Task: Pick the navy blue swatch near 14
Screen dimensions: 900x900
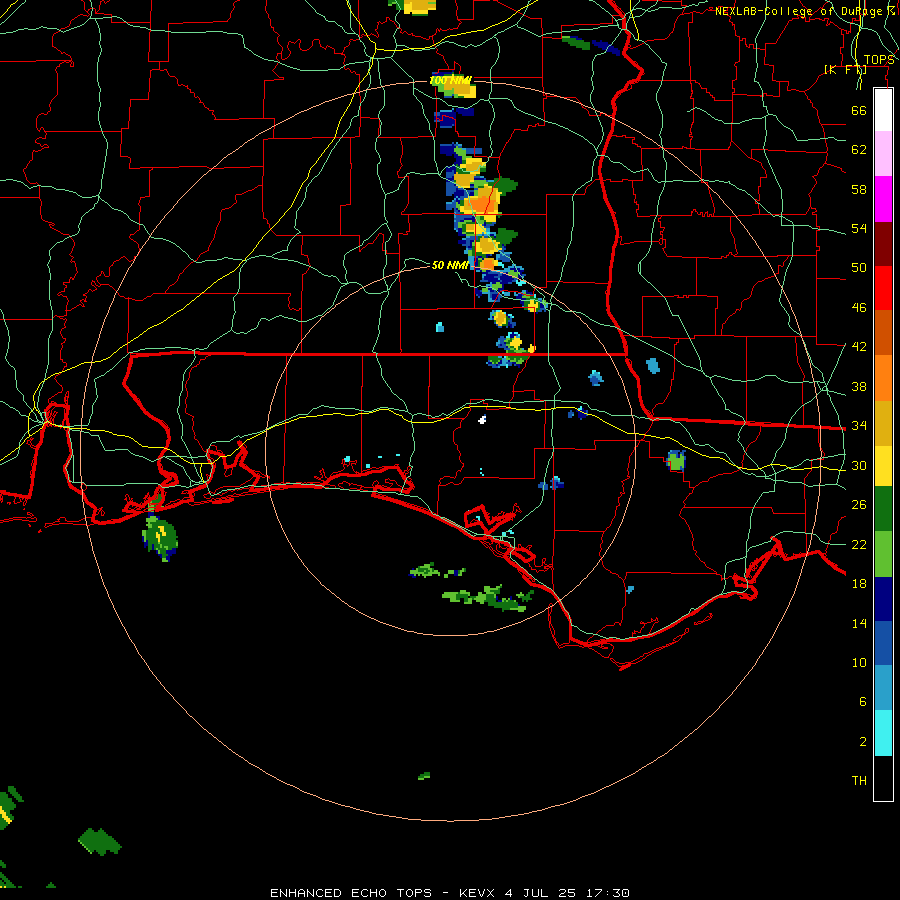Action: click(883, 599)
